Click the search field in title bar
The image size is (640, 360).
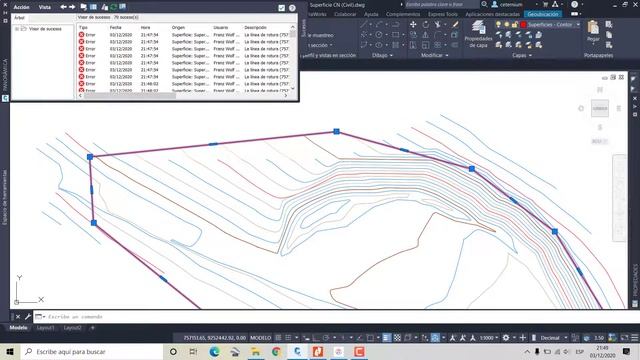(x=442, y=4)
